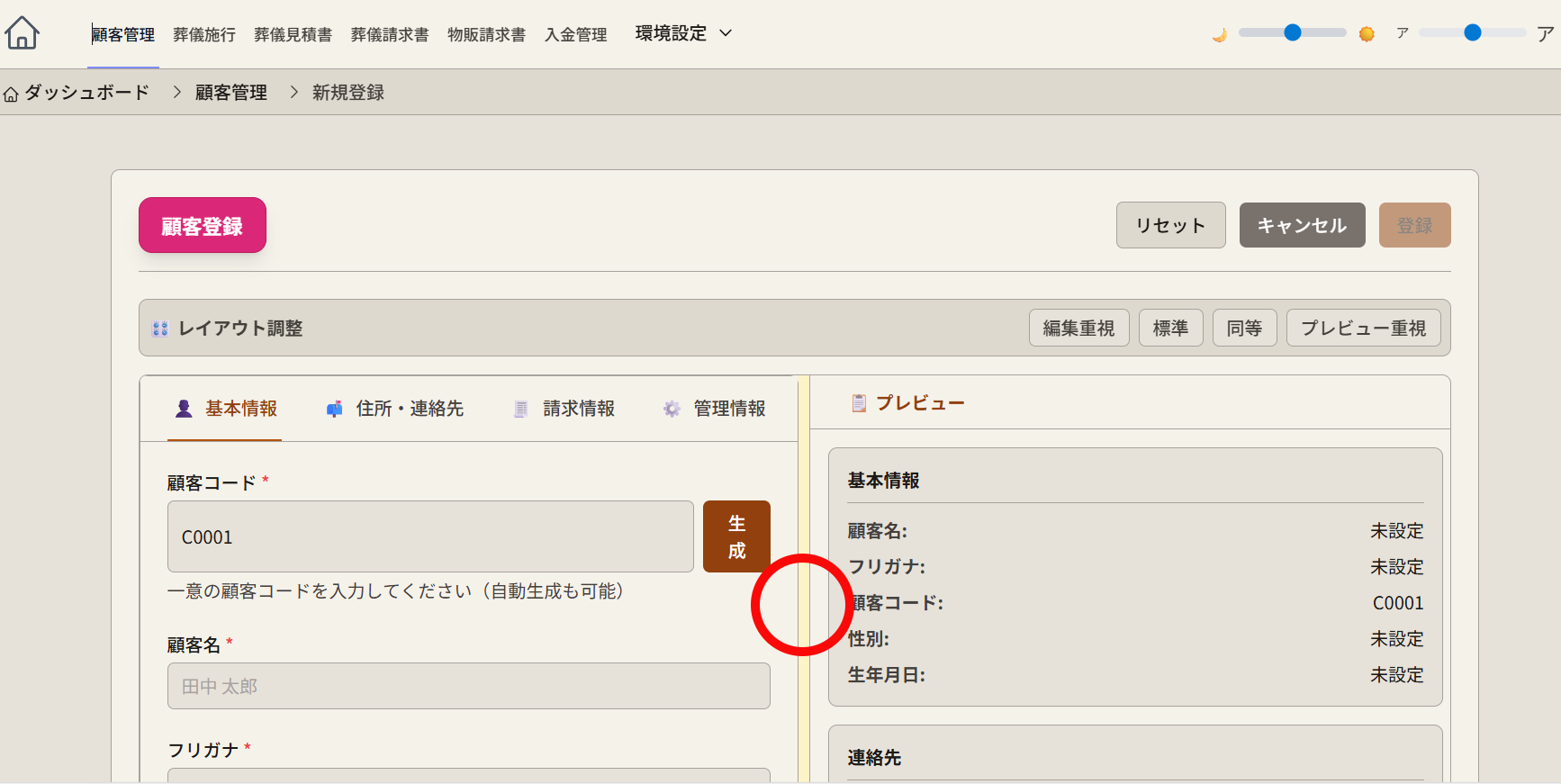Screen dimensions: 1561x784
Task: Click the レイアウト調整 grid icon
Action: pyautogui.click(x=160, y=329)
